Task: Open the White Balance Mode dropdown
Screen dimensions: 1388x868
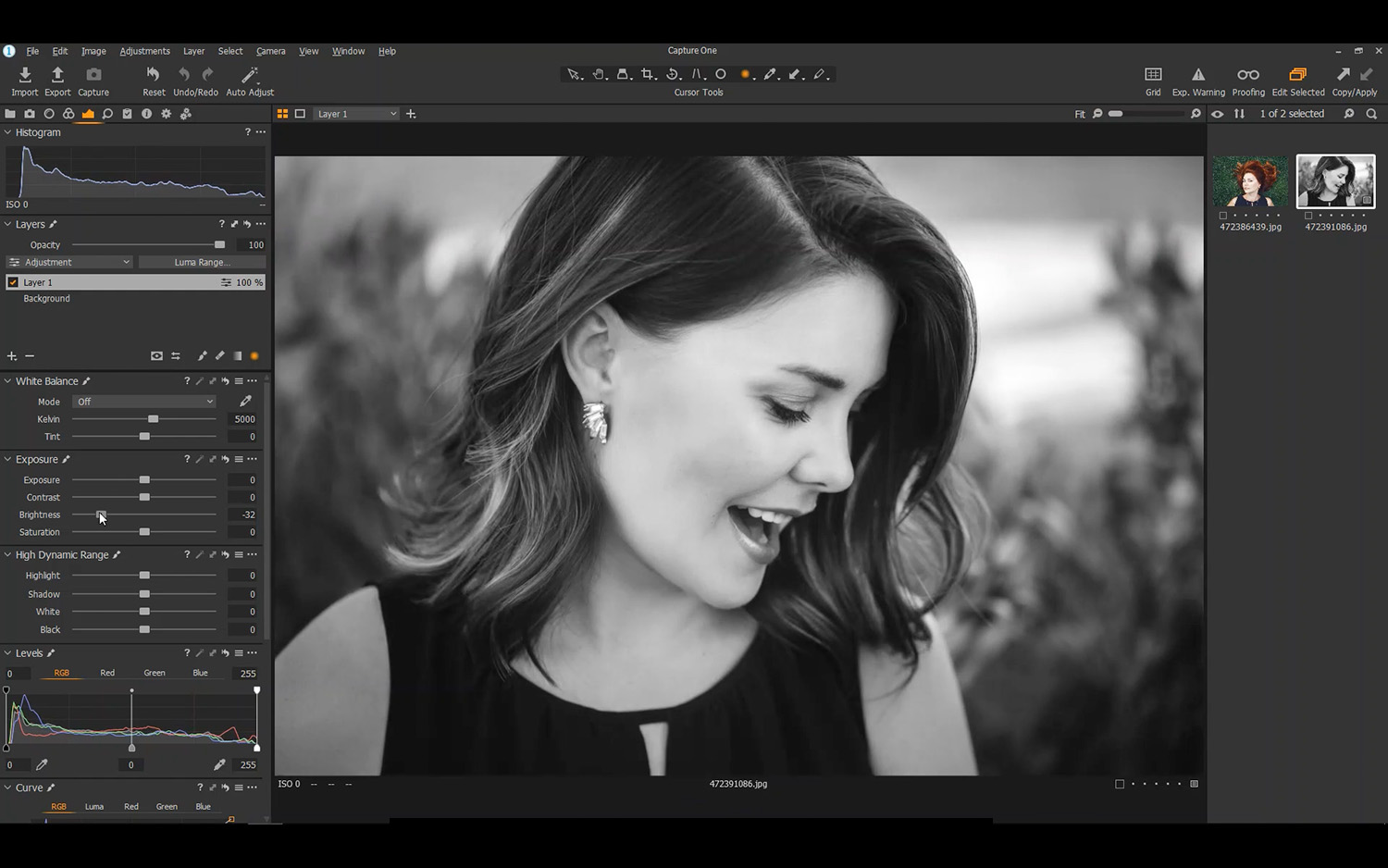Action: (x=144, y=402)
